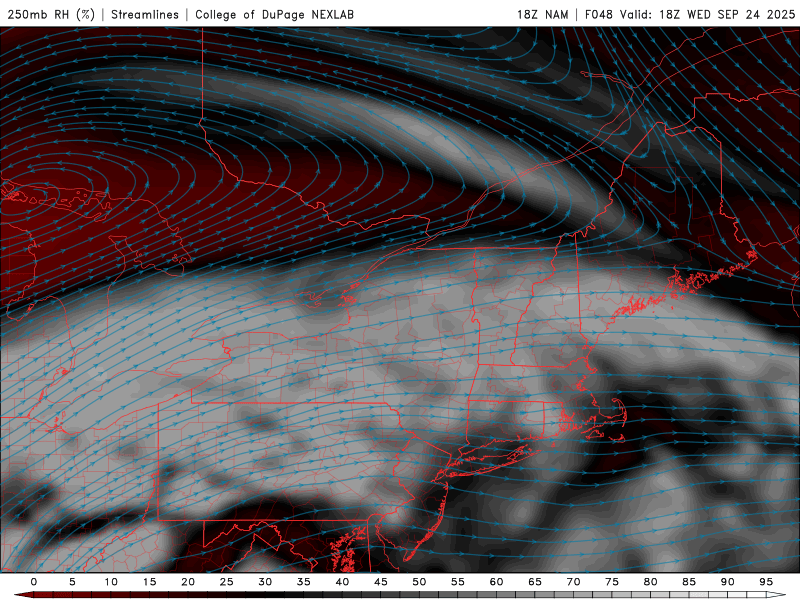Viewport: 800px width, 600px height.
Task: Click the "F048" forecast hour text
Action: click(x=599, y=14)
